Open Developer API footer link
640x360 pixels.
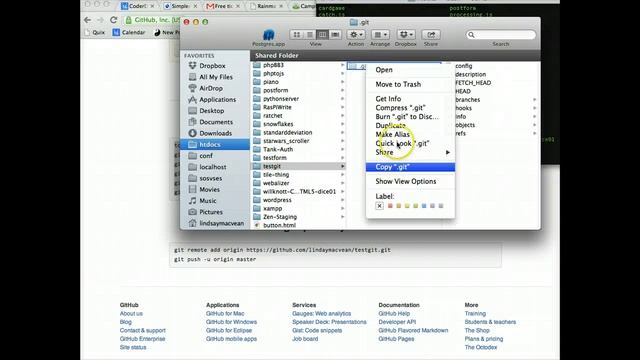point(397,322)
